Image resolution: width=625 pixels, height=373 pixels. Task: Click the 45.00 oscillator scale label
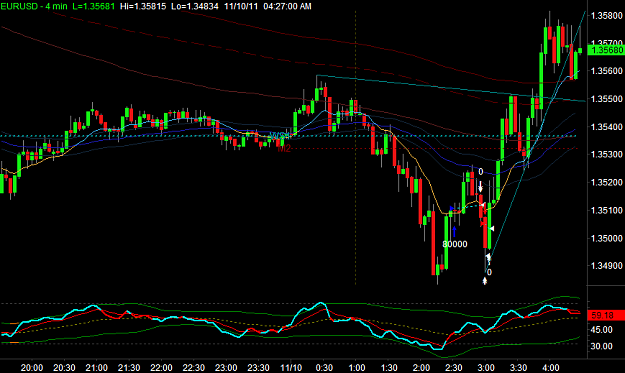pyautogui.click(x=601, y=330)
